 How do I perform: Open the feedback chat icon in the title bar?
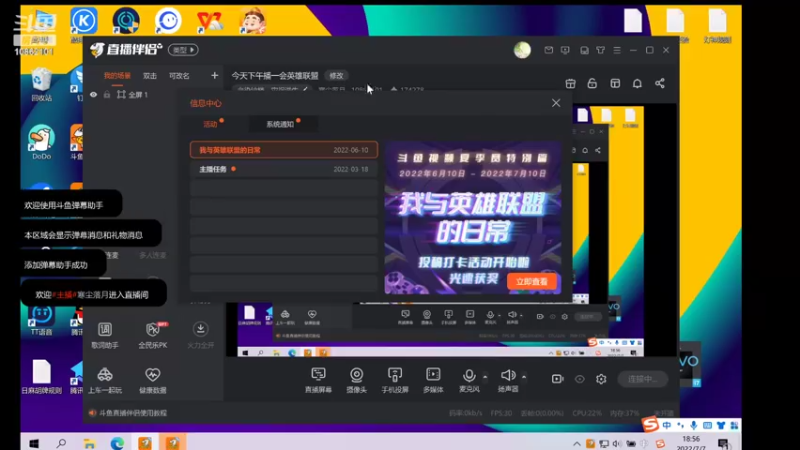565,50
